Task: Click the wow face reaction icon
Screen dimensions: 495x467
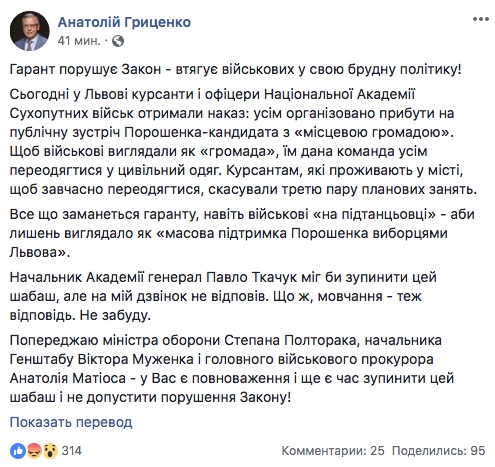Action: pos(50,451)
